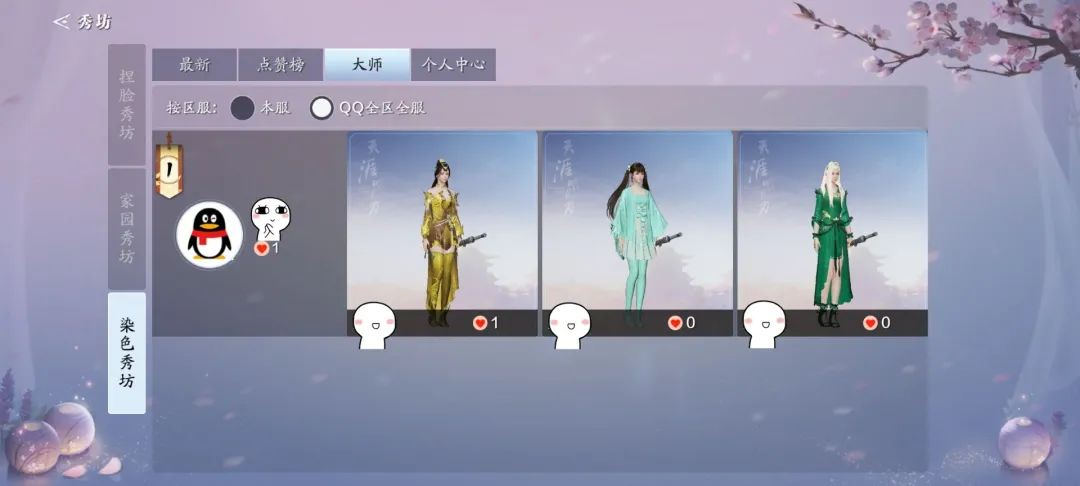Screen dimensions: 1080x486
Task: Open the 个人中心 tab
Action: click(x=453, y=65)
